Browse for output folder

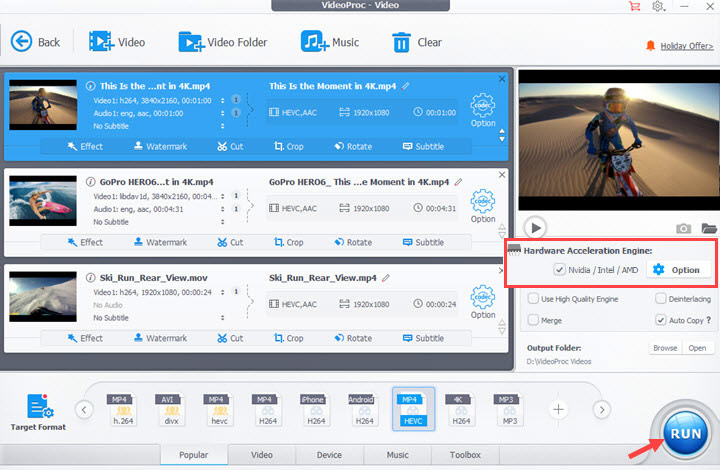click(665, 348)
